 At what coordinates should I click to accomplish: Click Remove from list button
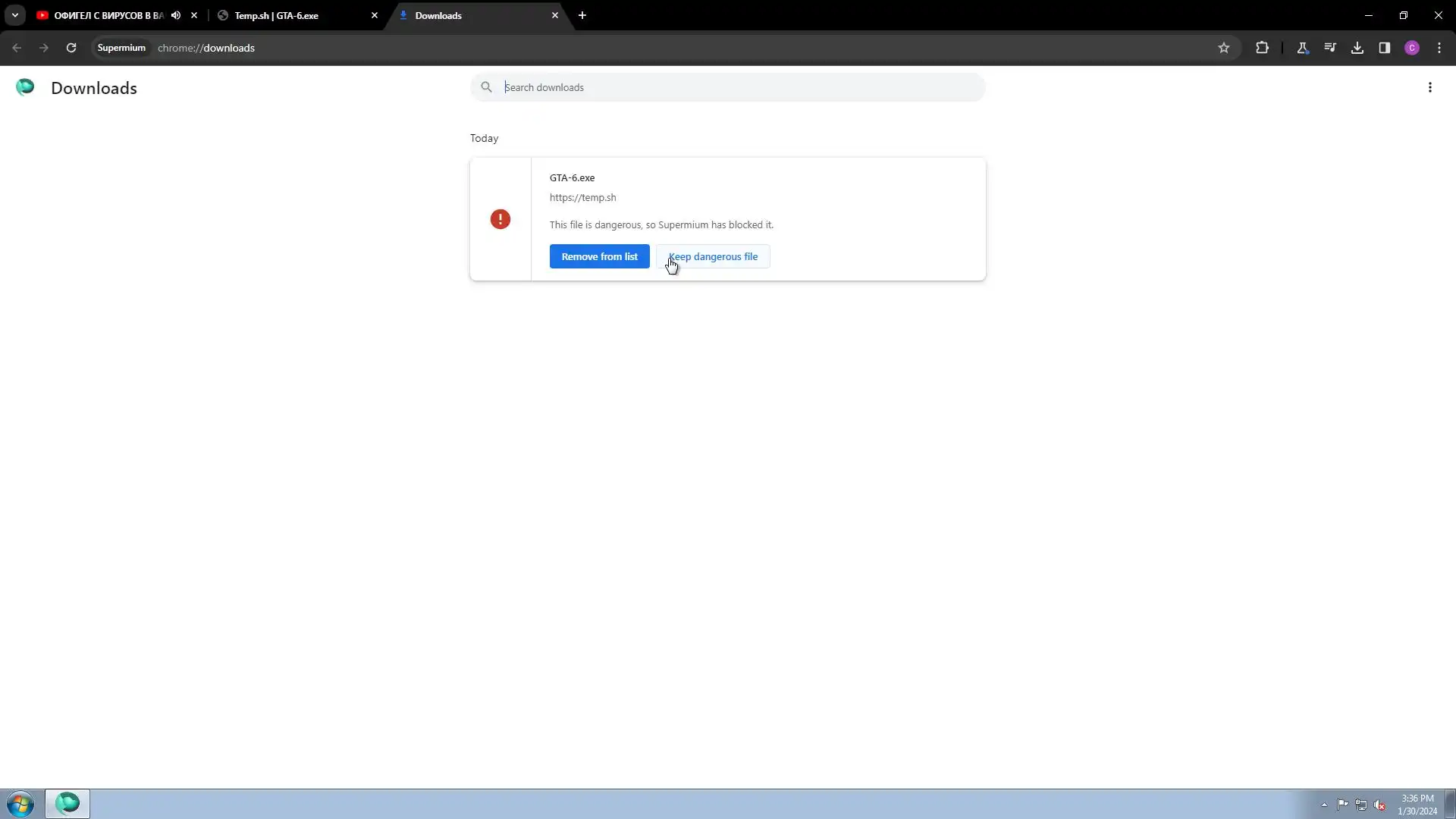point(599,256)
